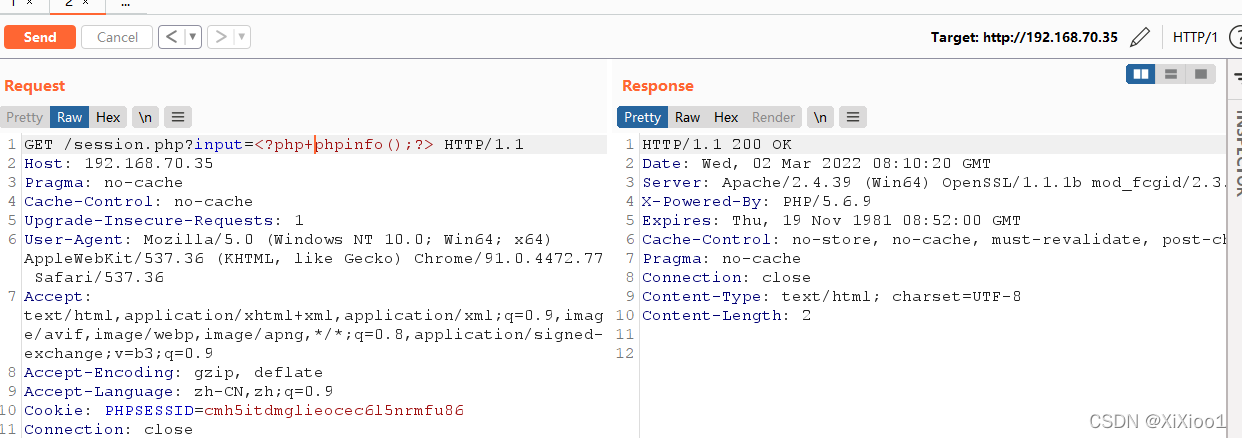Select the Response Render view tab
Image resolution: width=1242 pixels, height=438 pixels.
pyautogui.click(x=774, y=117)
